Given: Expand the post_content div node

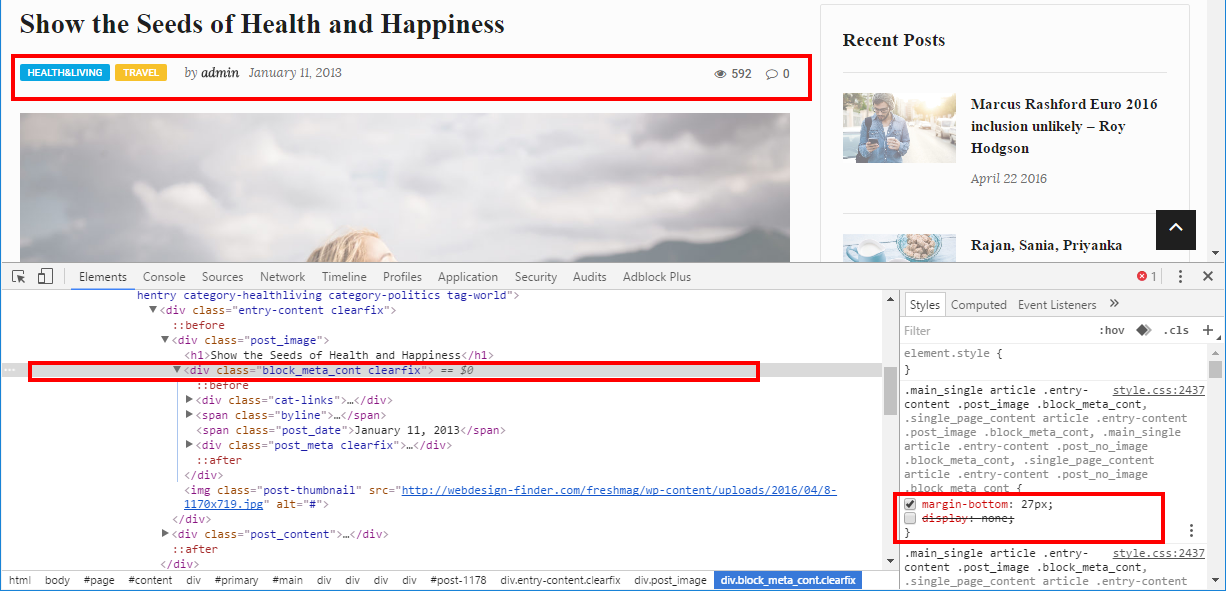Looking at the screenshot, I should [x=166, y=534].
